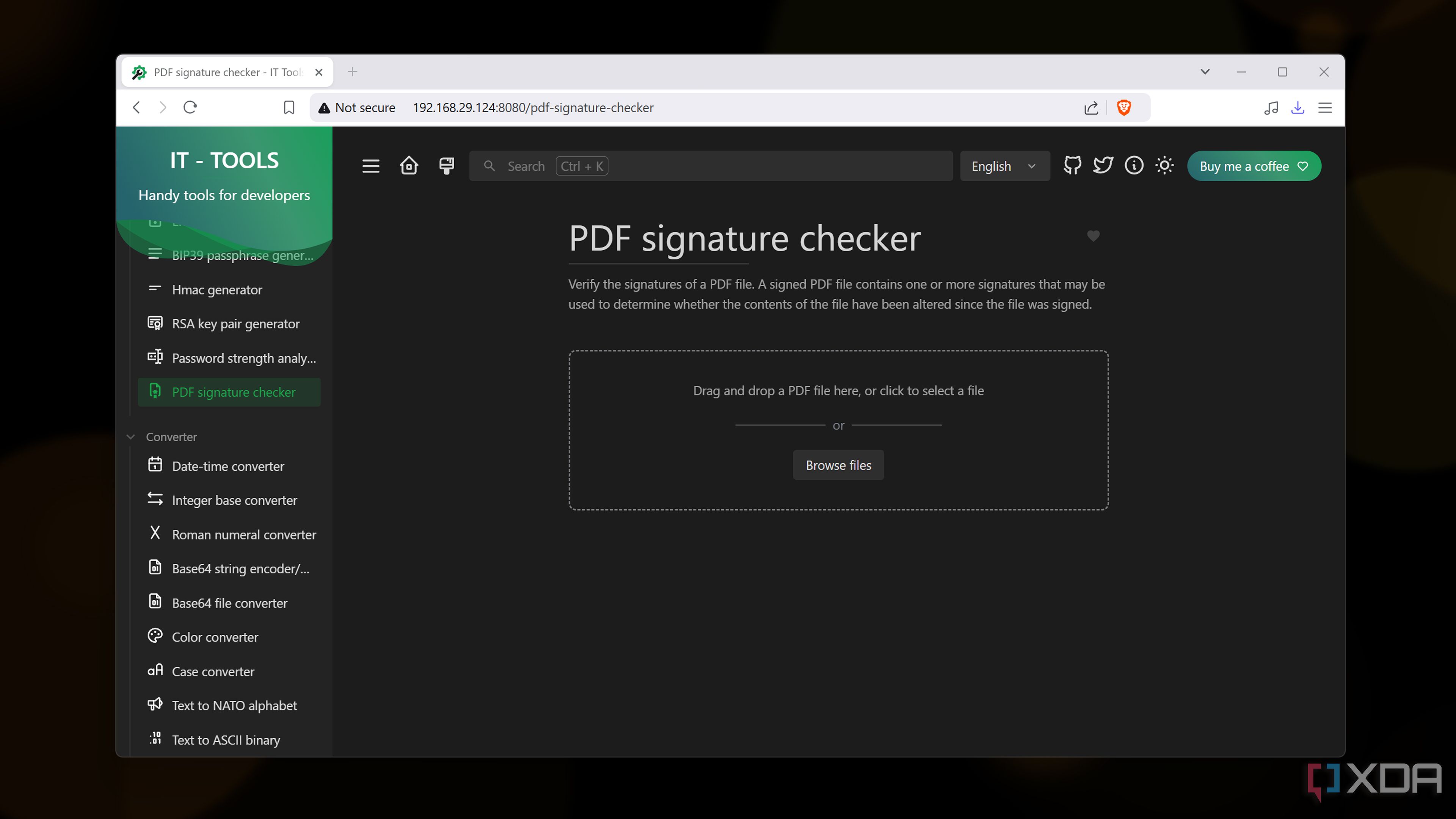
Task: Select PDF signature checker in sidebar
Action: coord(229,392)
